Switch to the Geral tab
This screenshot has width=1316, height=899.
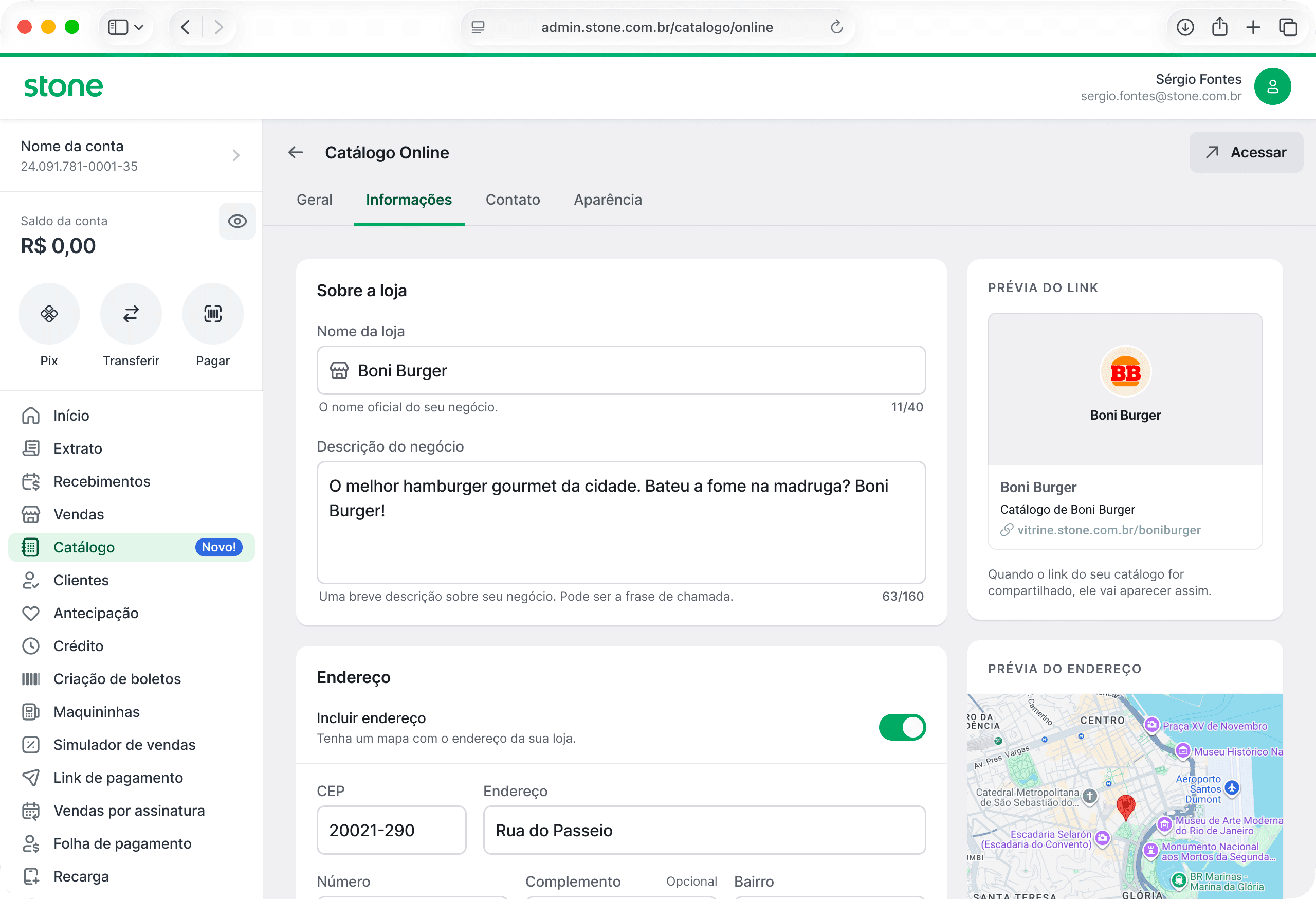pos(314,200)
